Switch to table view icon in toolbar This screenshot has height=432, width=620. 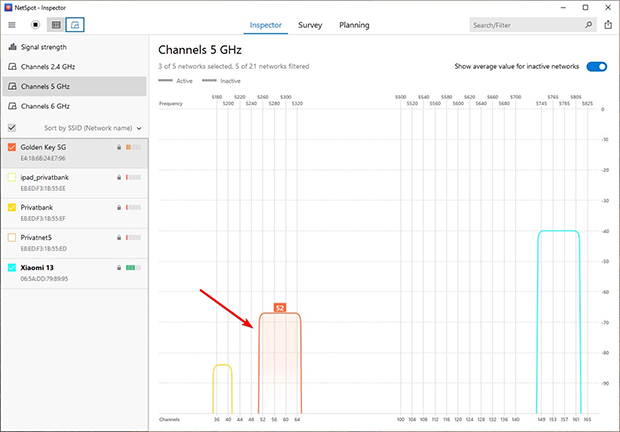click(x=56, y=25)
